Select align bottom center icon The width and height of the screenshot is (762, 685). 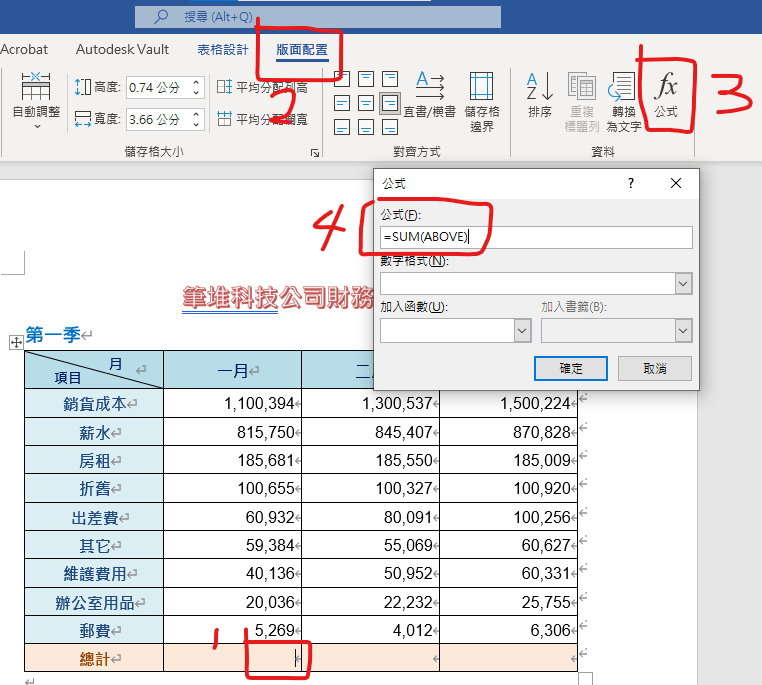pyautogui.click(x=366, y=127)
